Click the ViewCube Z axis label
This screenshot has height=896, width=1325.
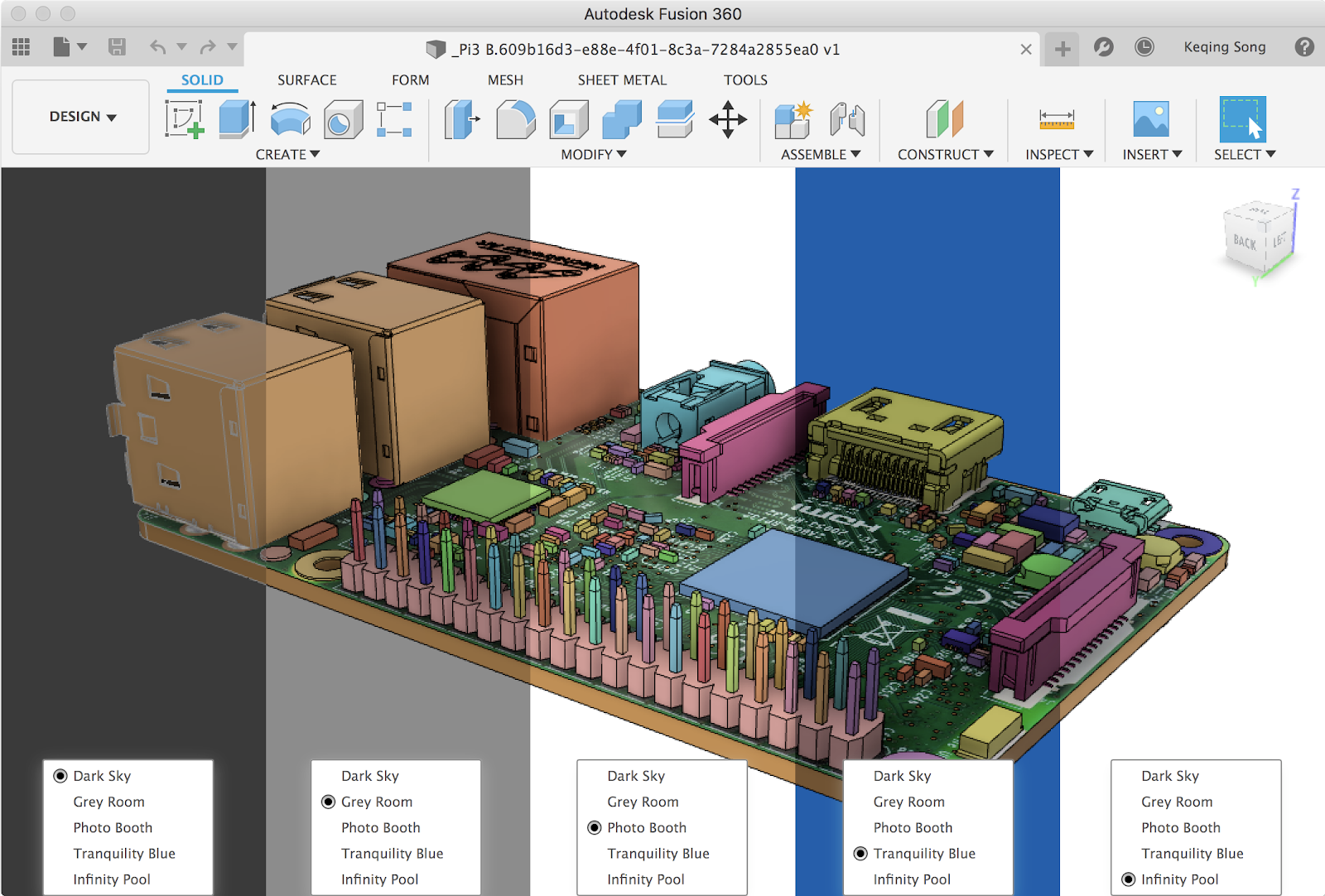coord(1295,194)
